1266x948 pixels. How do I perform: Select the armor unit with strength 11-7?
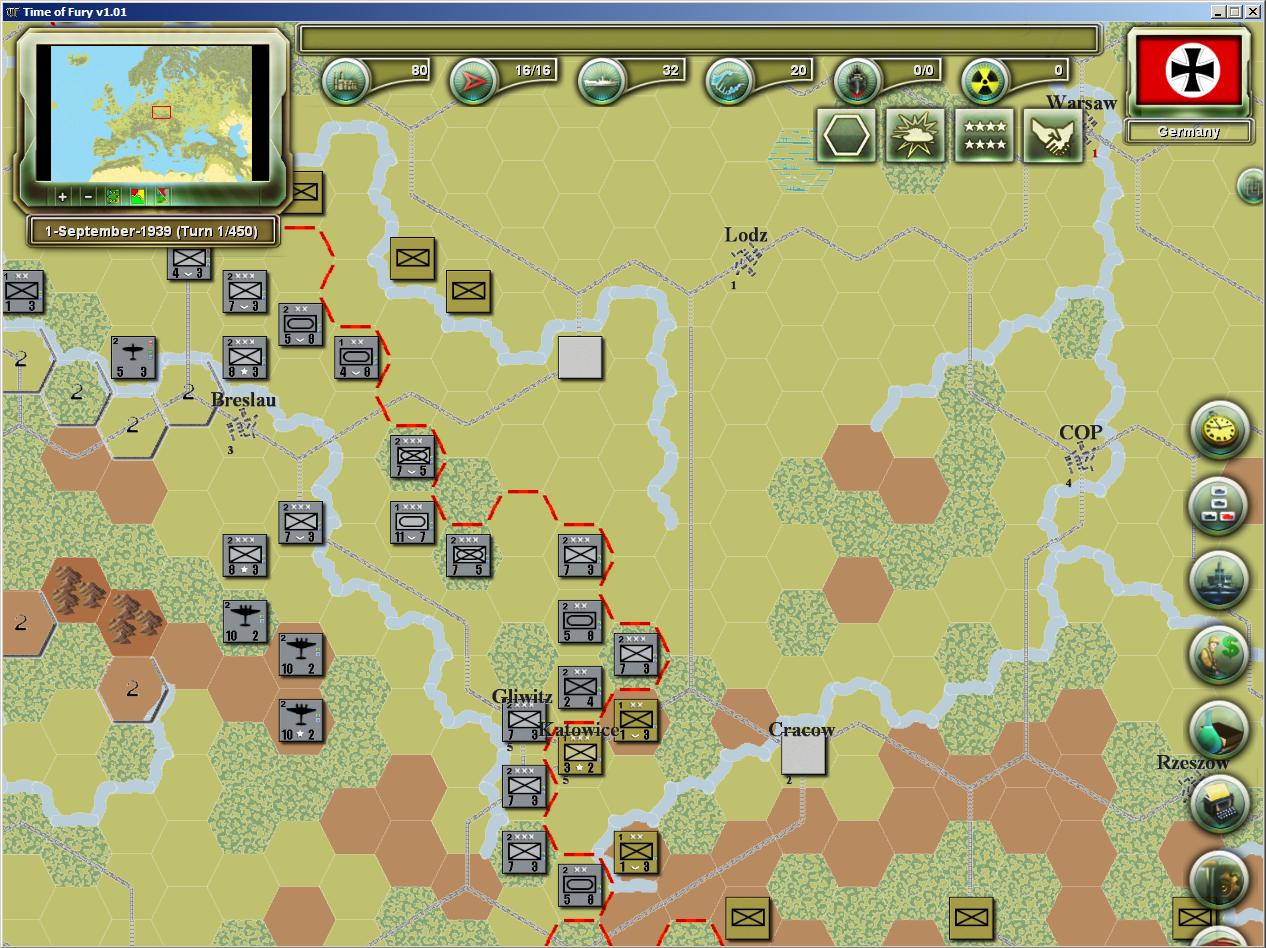(x=412, y=523)
